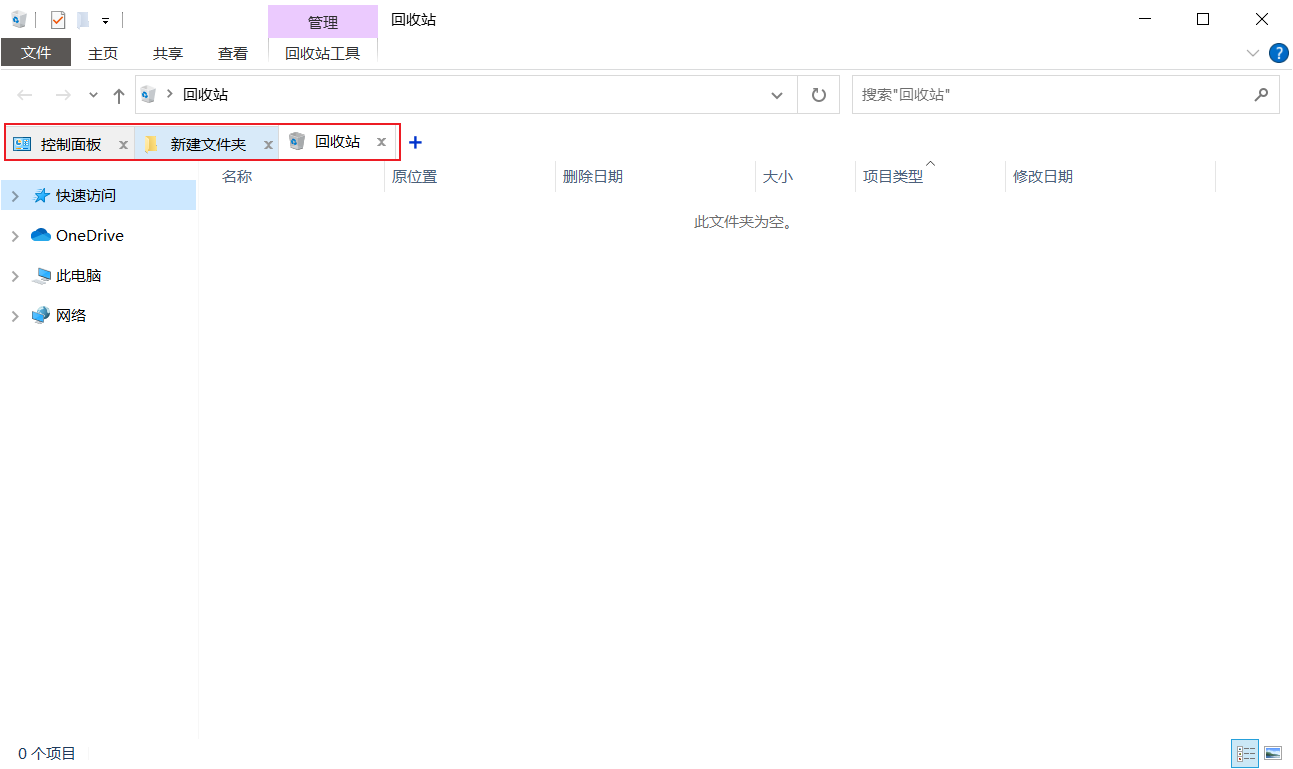The height and width of the screenshot is (769, 1293).
Task: Expand the 此电脑 tree node
Action: click(x=15, y=276)
